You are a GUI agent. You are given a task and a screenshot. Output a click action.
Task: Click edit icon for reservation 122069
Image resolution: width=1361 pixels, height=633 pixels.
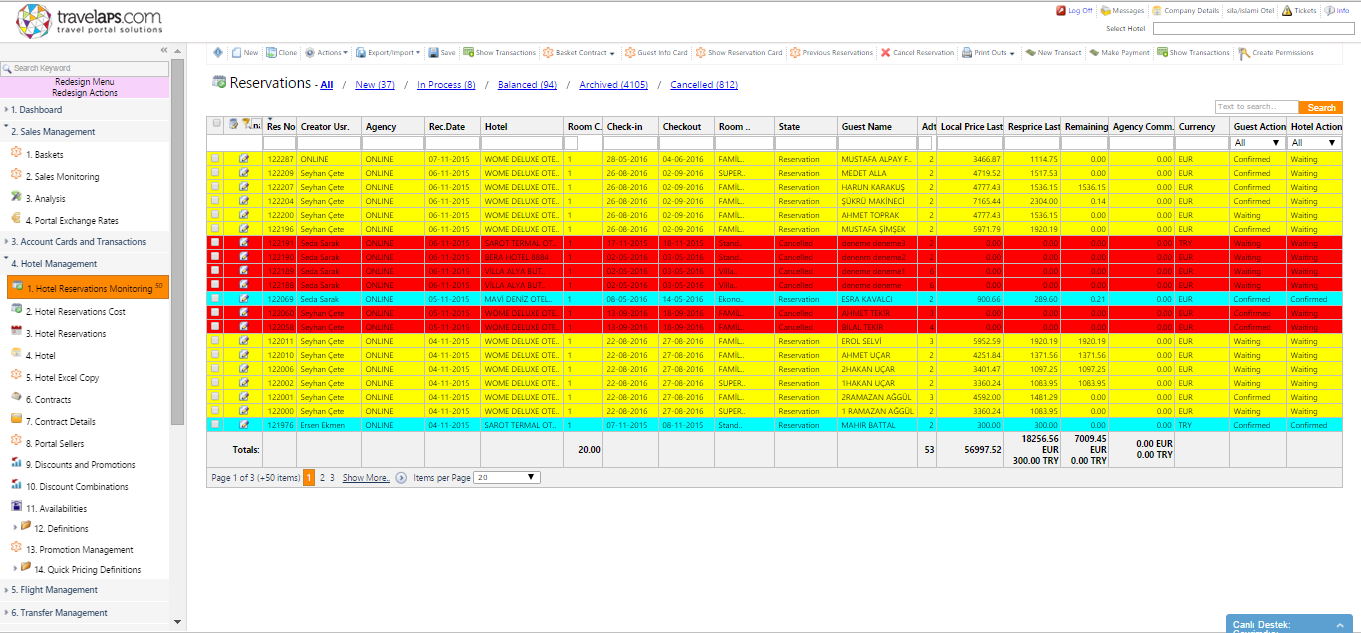244,299
